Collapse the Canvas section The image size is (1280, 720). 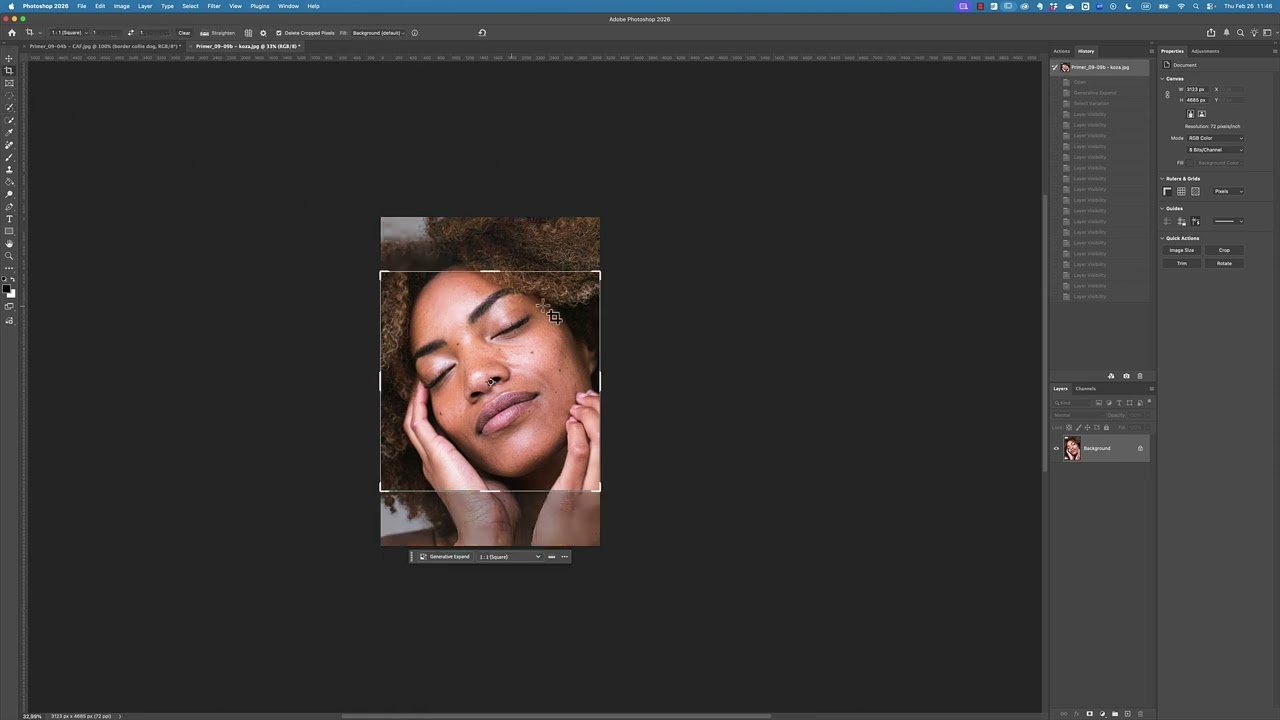pyautogui.click(x=1162, y=78)
